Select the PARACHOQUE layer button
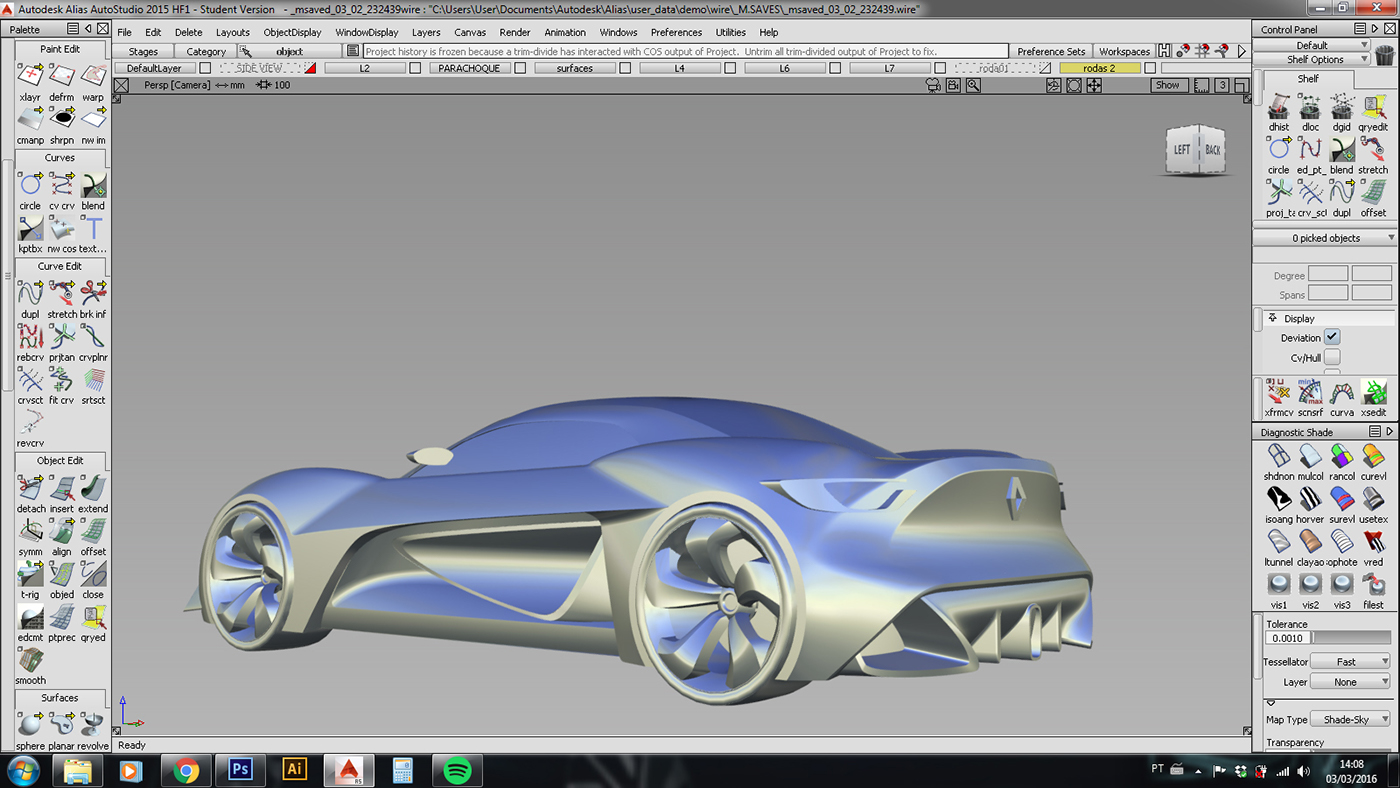This screenshot has height=788, width=1400. pos(470,68)
